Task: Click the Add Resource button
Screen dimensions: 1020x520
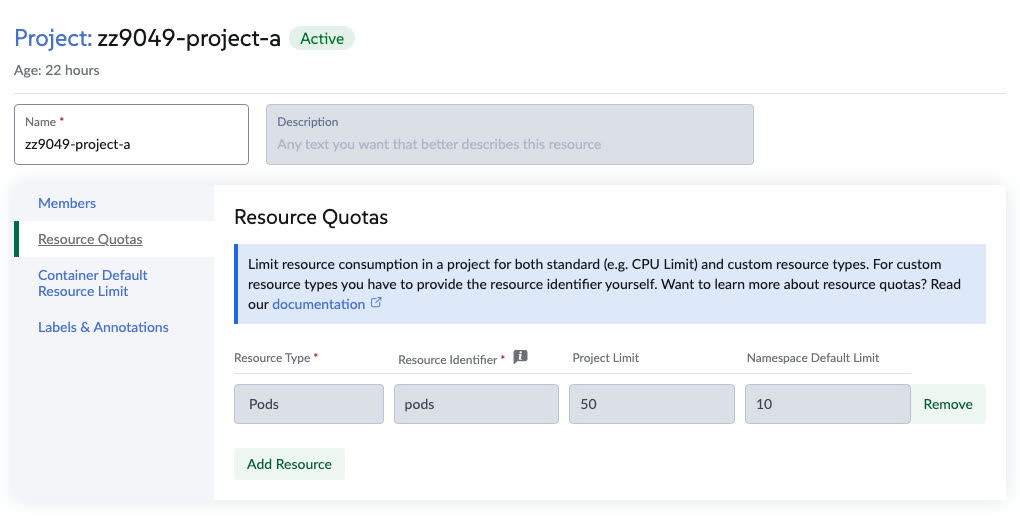Action: point(289,464)
